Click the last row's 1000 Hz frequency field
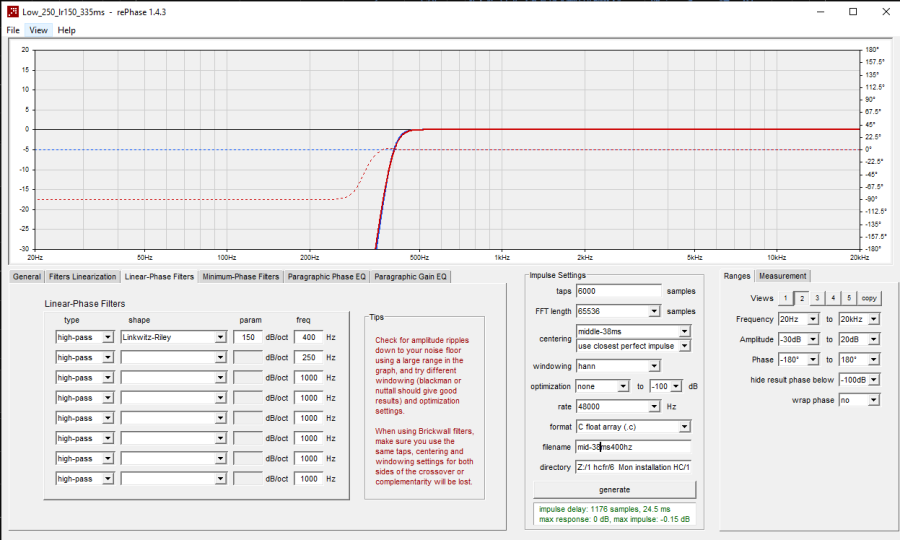 309,479
